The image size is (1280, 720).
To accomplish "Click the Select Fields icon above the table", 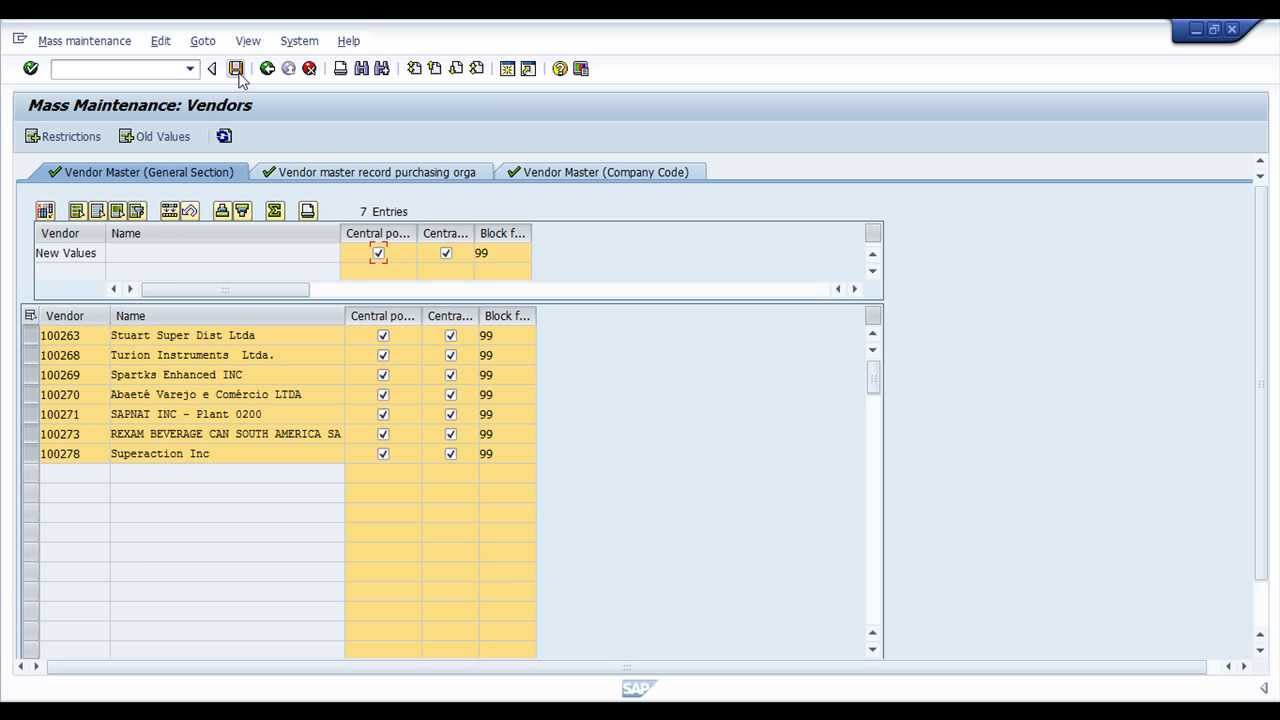I will click(45, 211).
